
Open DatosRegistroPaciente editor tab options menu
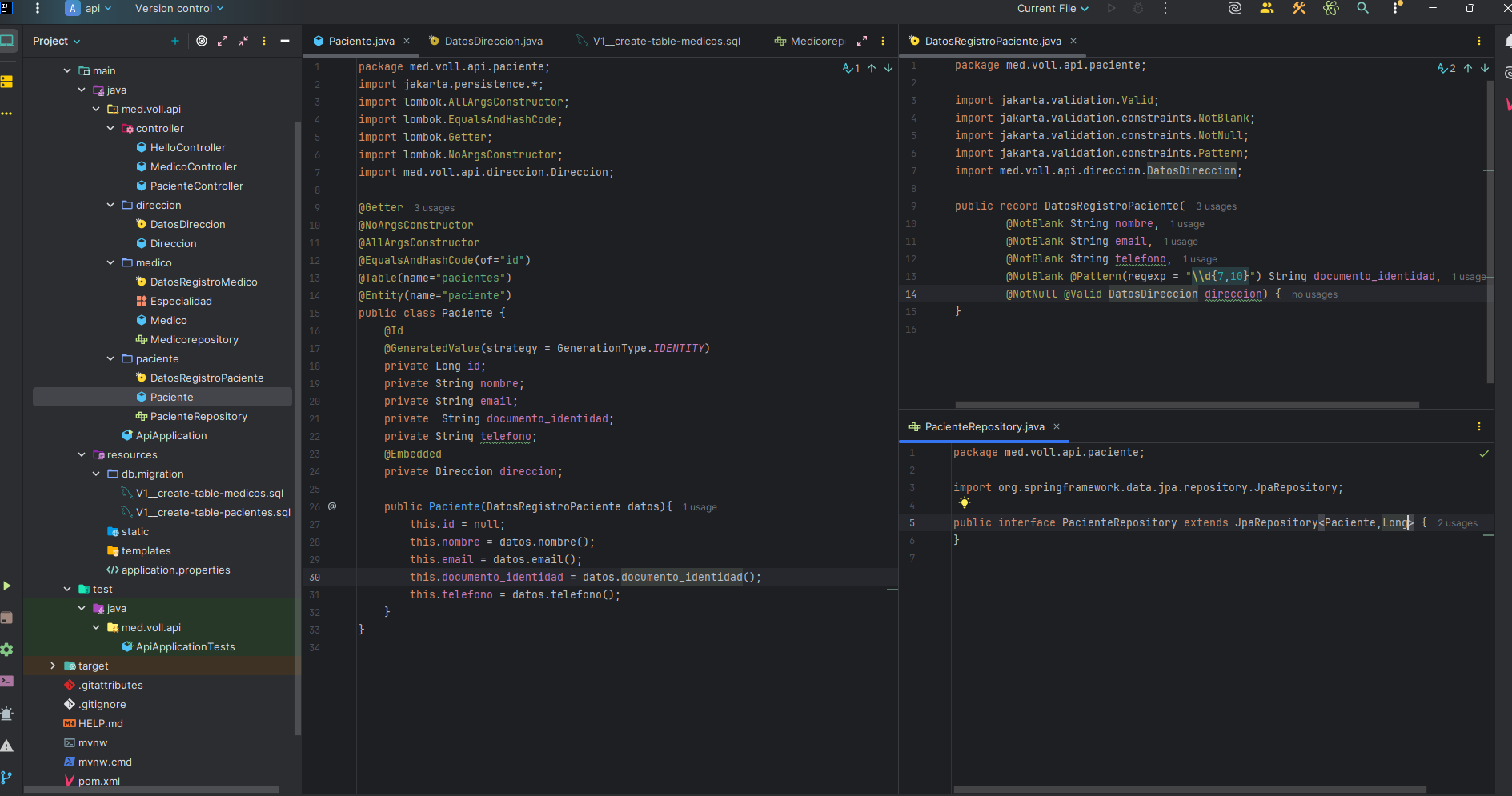[x=1479, y=41]
